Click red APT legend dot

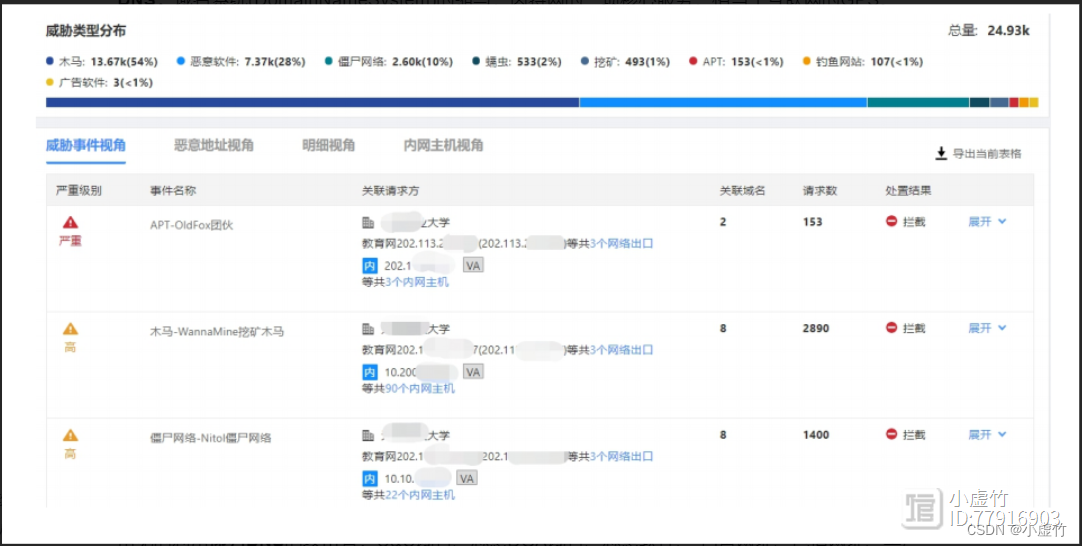click(x=693, y=61)
